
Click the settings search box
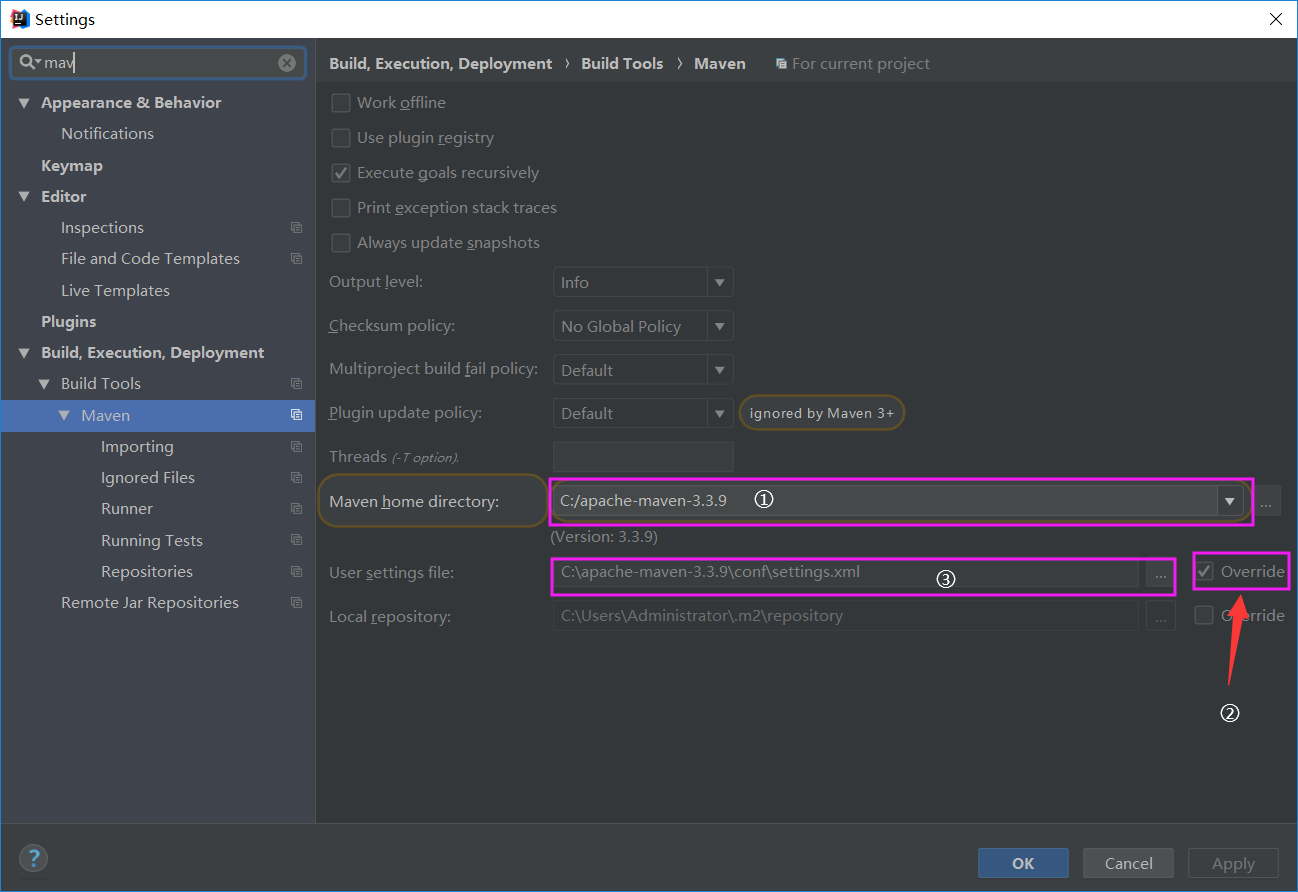click(158, 63)
